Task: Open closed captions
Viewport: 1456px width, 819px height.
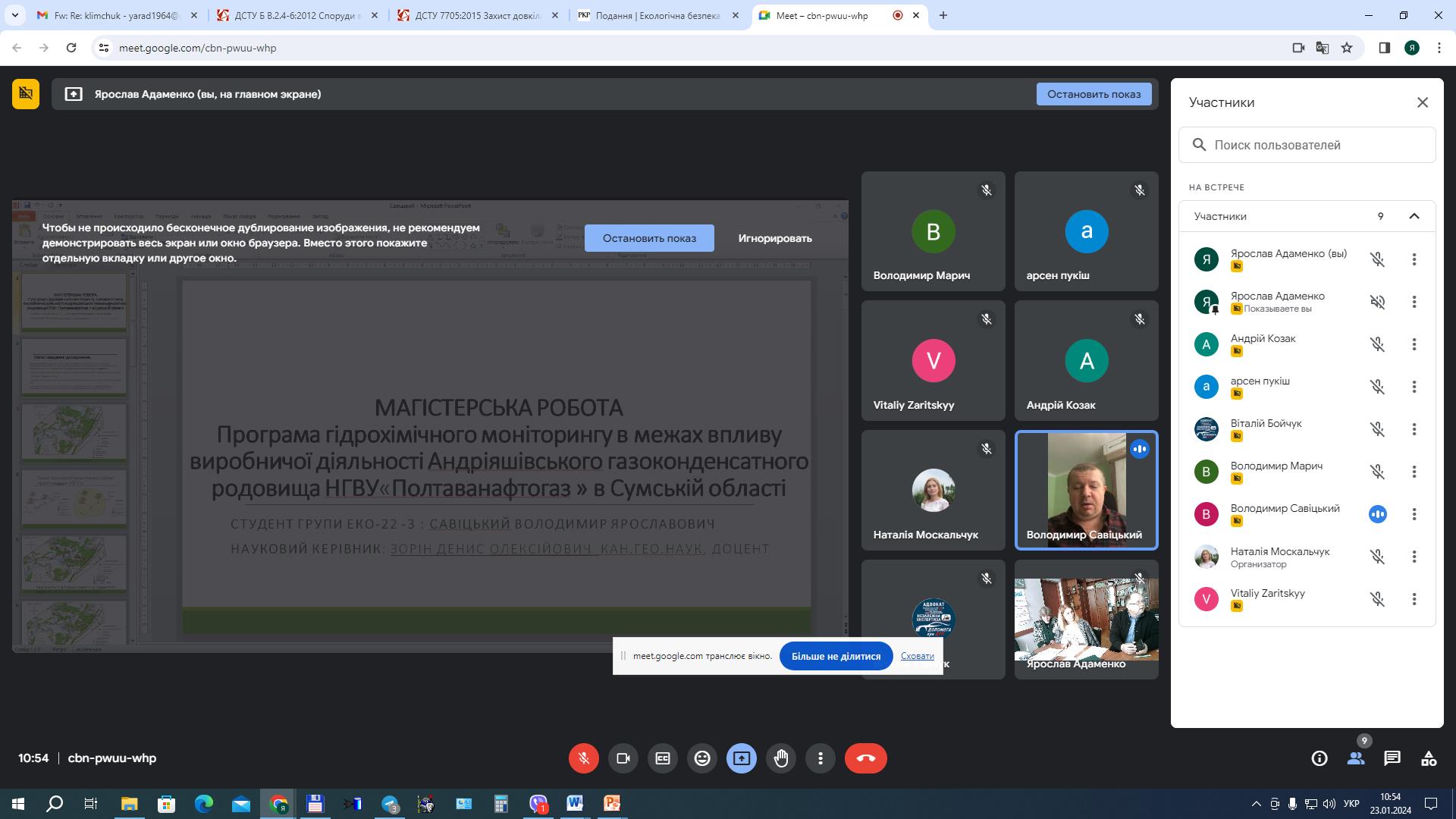Action: [662, 758]
